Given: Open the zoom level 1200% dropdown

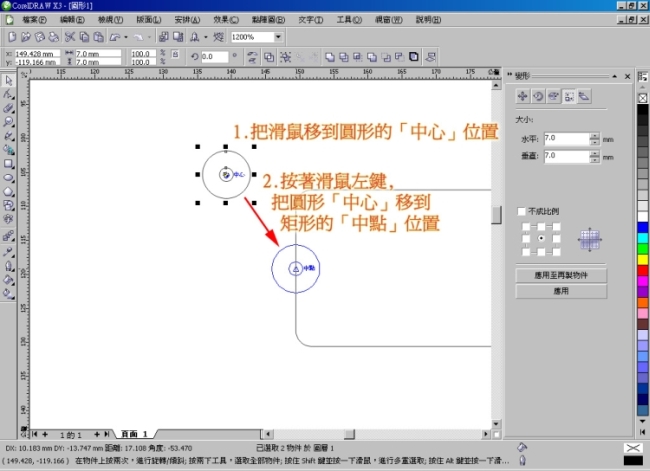Looking at the screenshot, I should pos(278,37).
